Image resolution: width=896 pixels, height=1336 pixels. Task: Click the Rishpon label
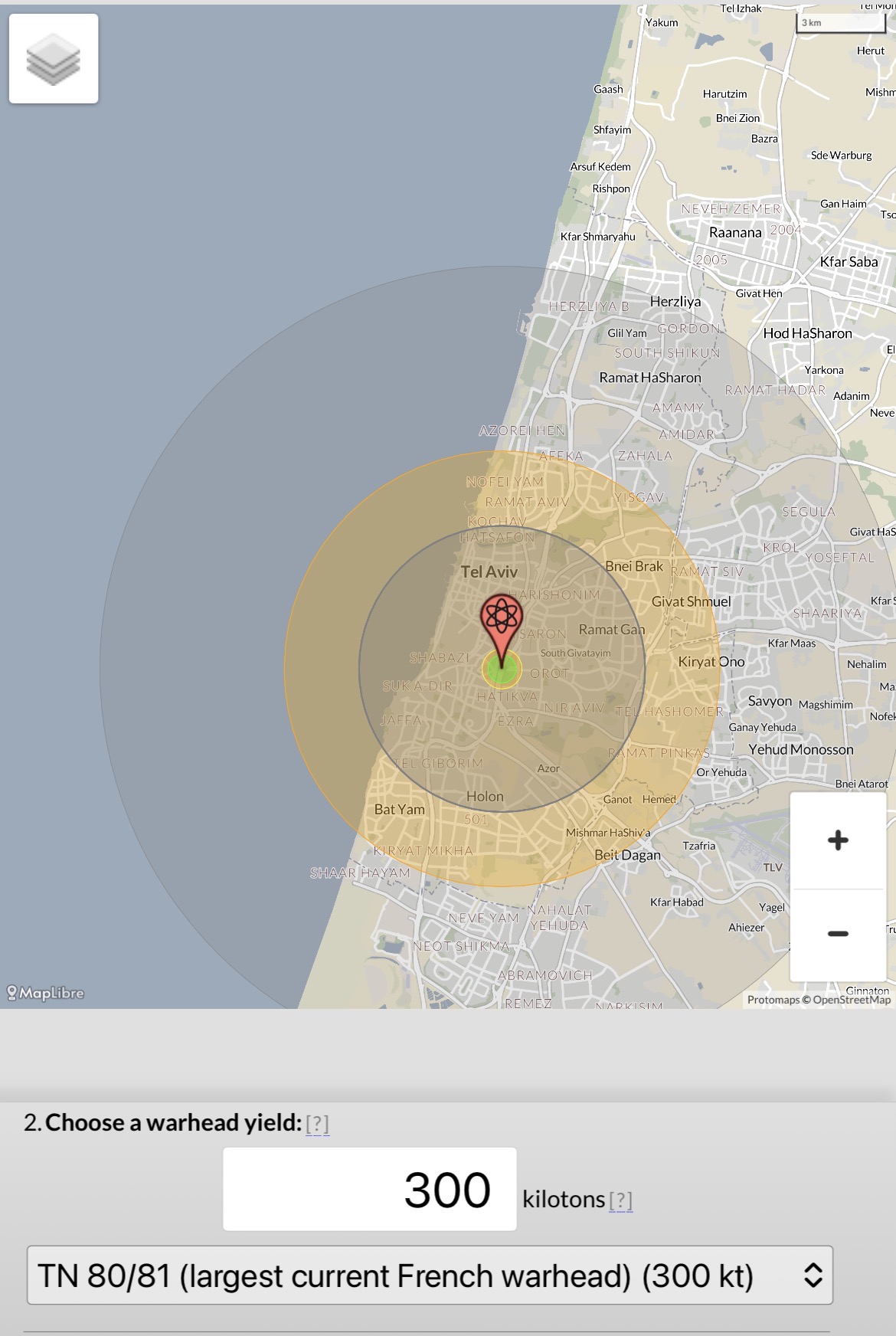point(611,188)
